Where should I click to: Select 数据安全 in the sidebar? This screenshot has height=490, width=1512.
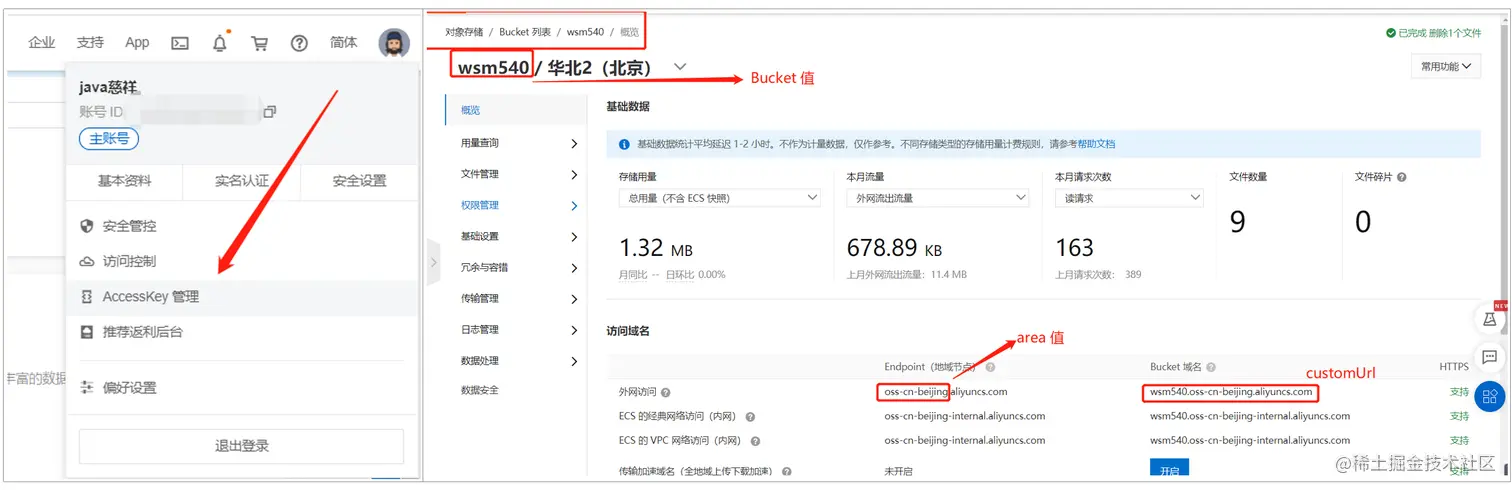coord(479,390)
